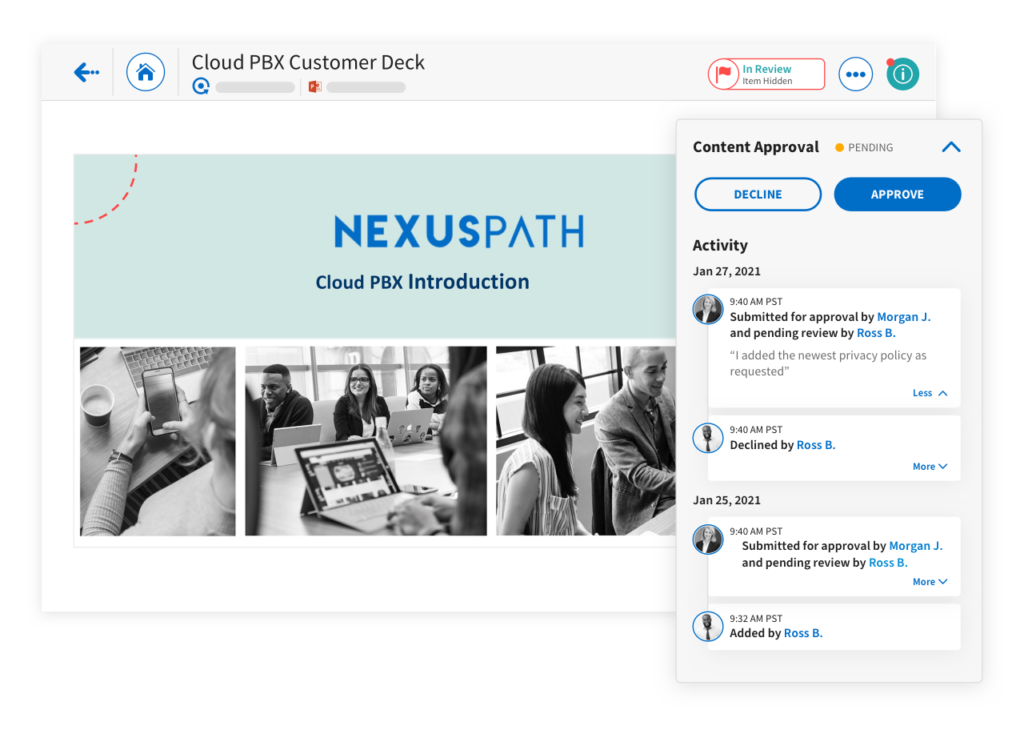Screen dimensions: 1024x730
Task: Click the Content Approval panel title
Action: pyautogui.click(x=756, y=147)
